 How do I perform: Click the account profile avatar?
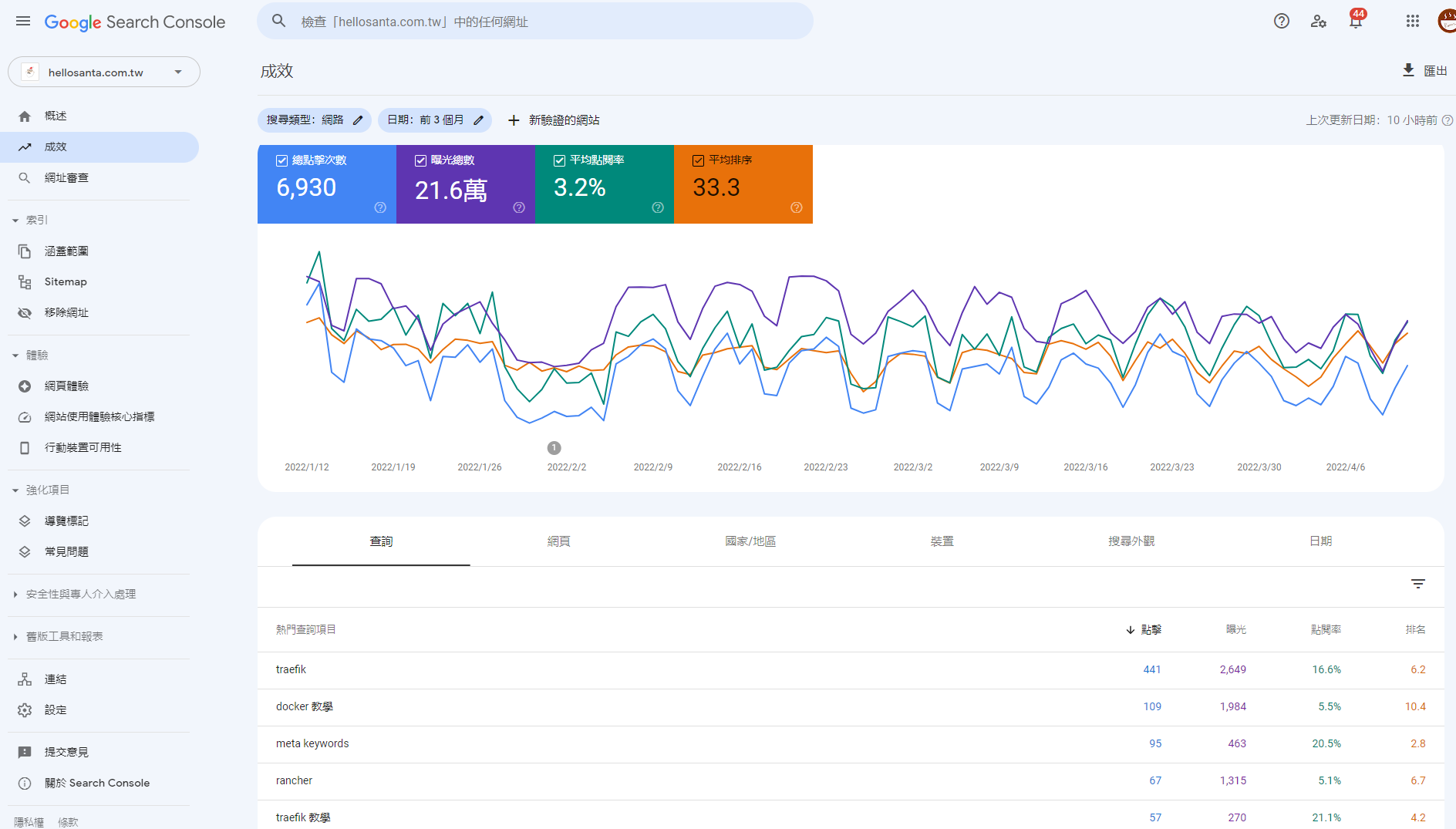1448,22
